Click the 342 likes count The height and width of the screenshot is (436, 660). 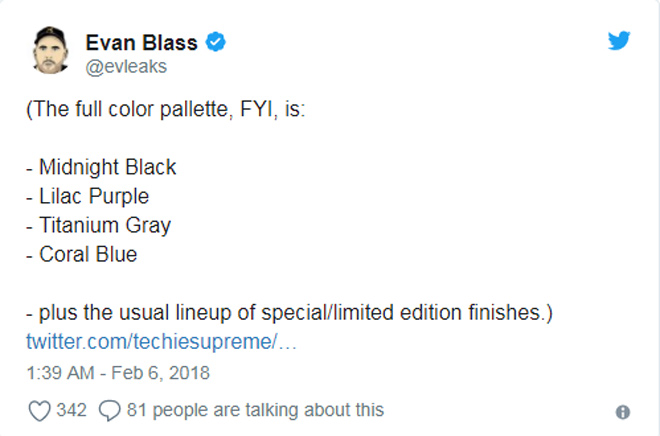(x=72, y=410)
